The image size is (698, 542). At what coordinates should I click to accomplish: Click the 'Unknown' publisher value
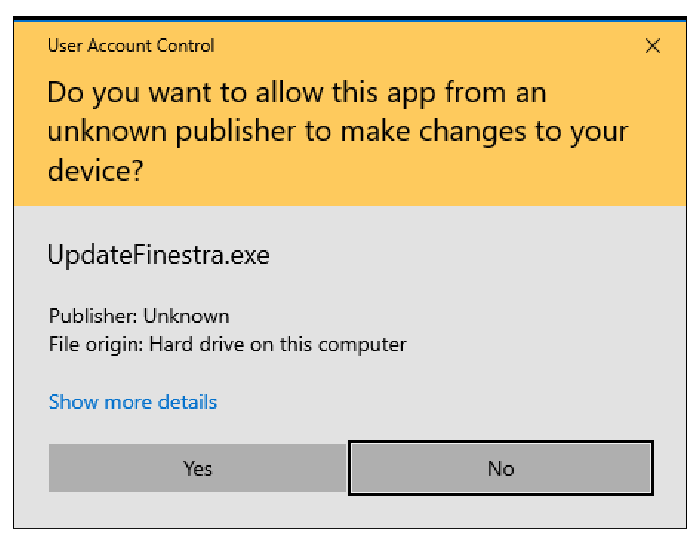(x=186, y=316)
